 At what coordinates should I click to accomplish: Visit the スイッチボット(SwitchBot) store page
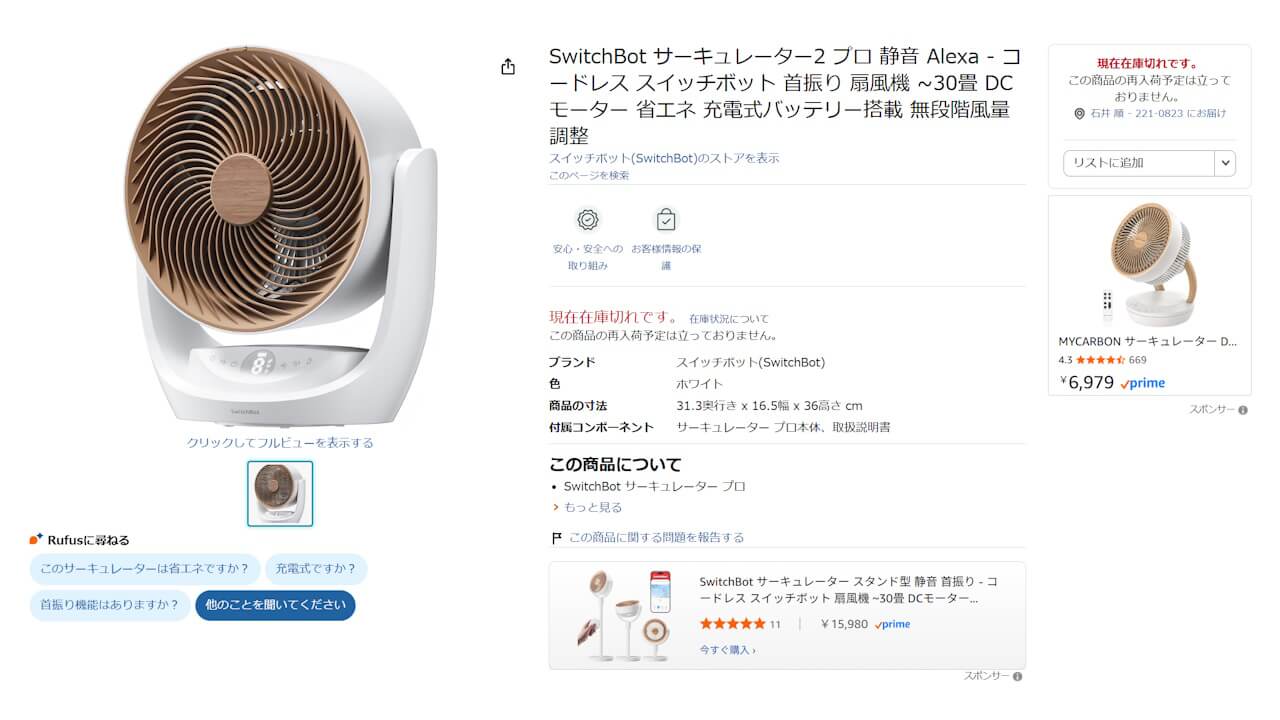(x=663, y=159)
